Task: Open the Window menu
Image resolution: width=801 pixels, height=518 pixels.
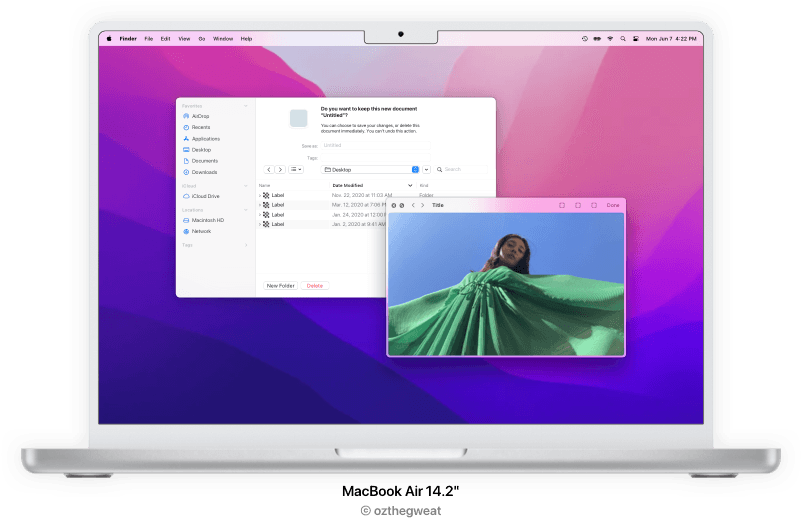Action: 223,38
